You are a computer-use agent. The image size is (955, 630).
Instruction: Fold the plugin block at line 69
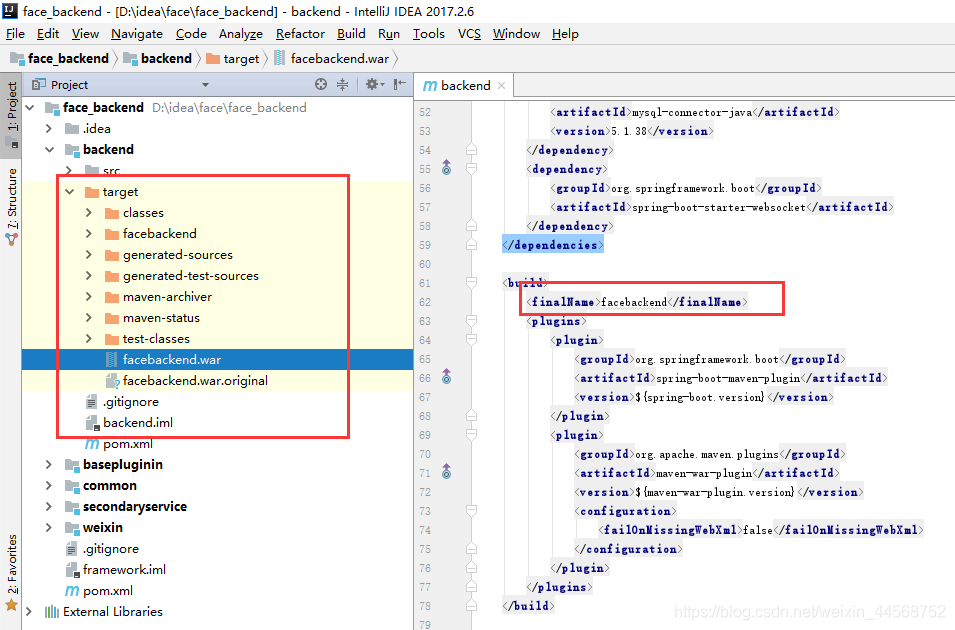click(x=471, y=434)
